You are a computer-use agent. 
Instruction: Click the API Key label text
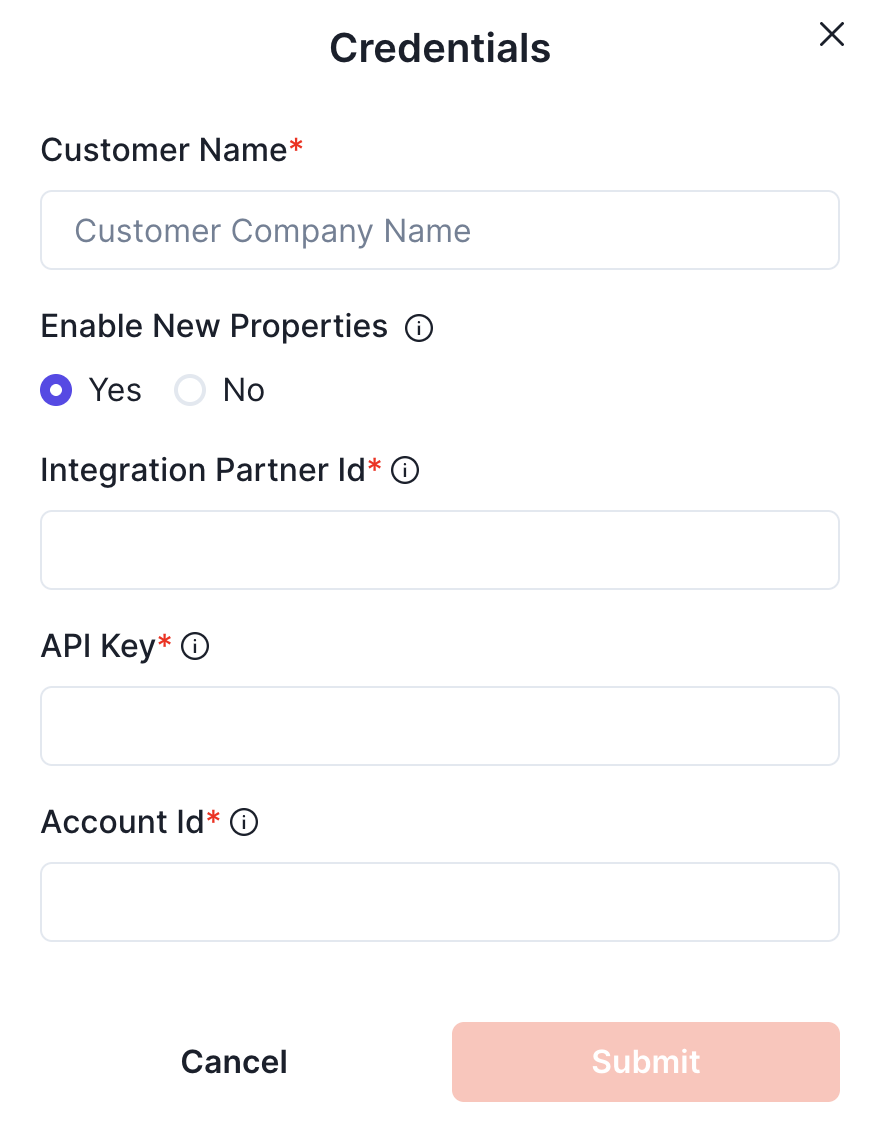point(98,647)
